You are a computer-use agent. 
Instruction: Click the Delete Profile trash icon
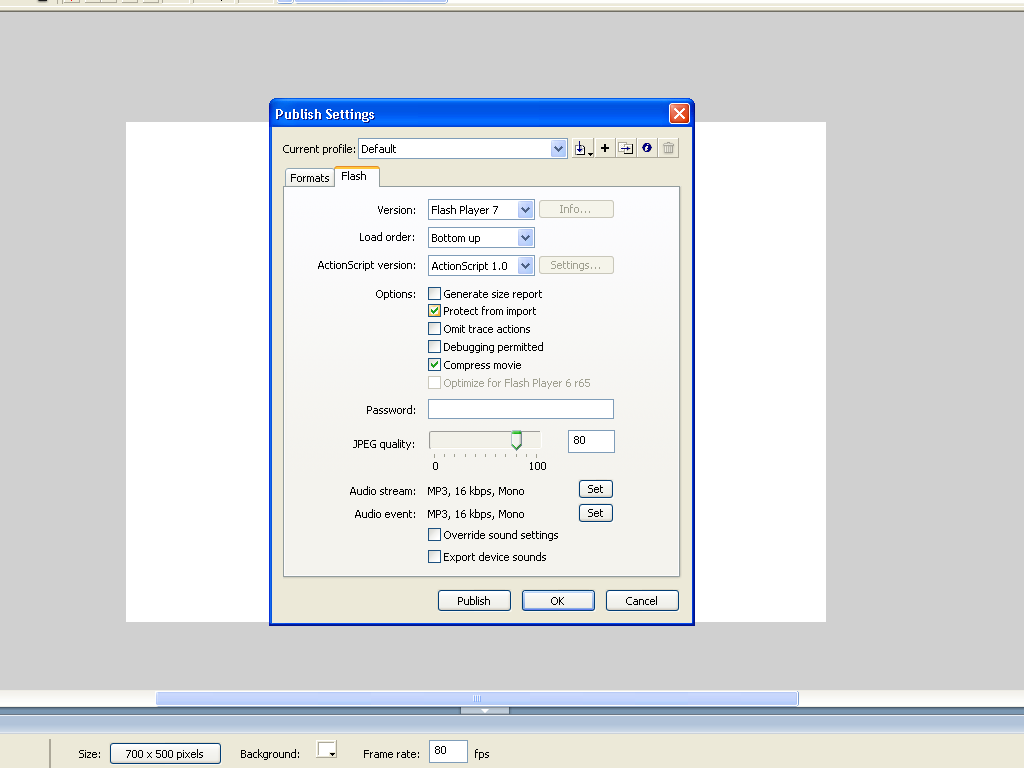[668, 148]
